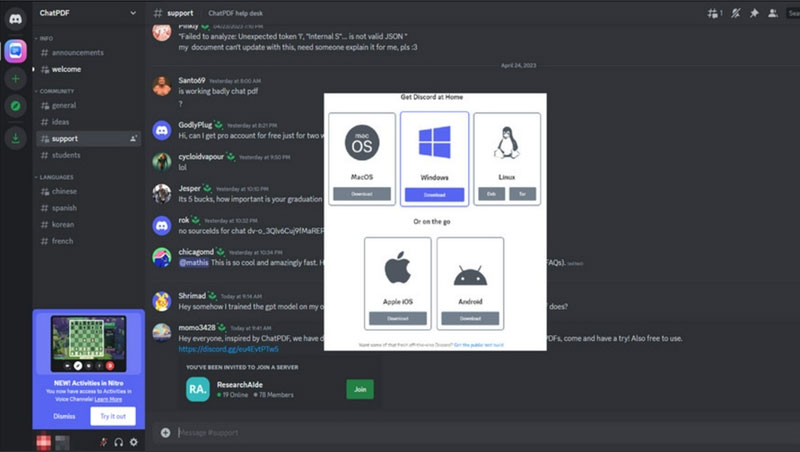Open the Discord home direct messages icon

click(15, 18)
